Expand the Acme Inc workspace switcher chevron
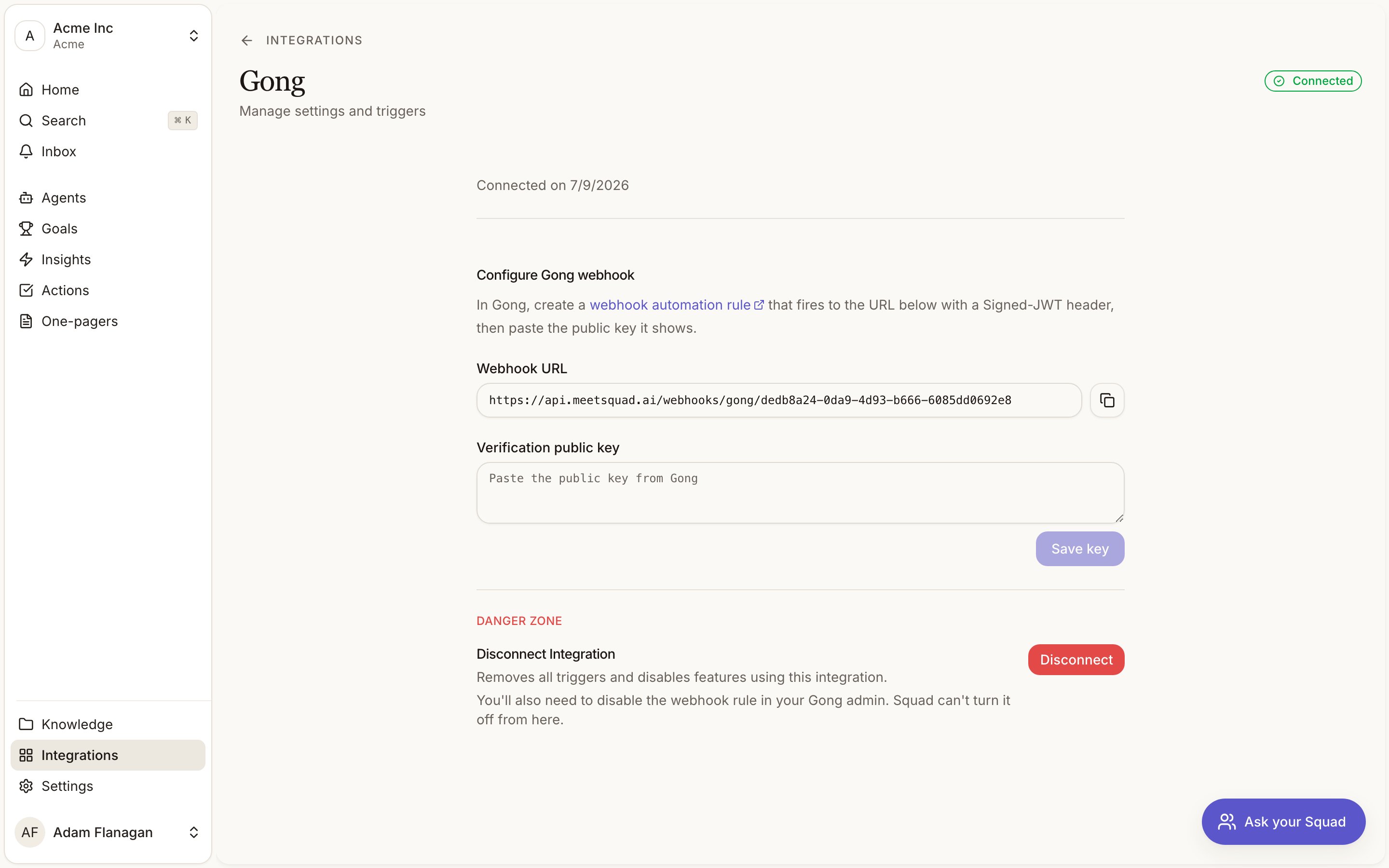1389x868 pixels. point(193,36)
